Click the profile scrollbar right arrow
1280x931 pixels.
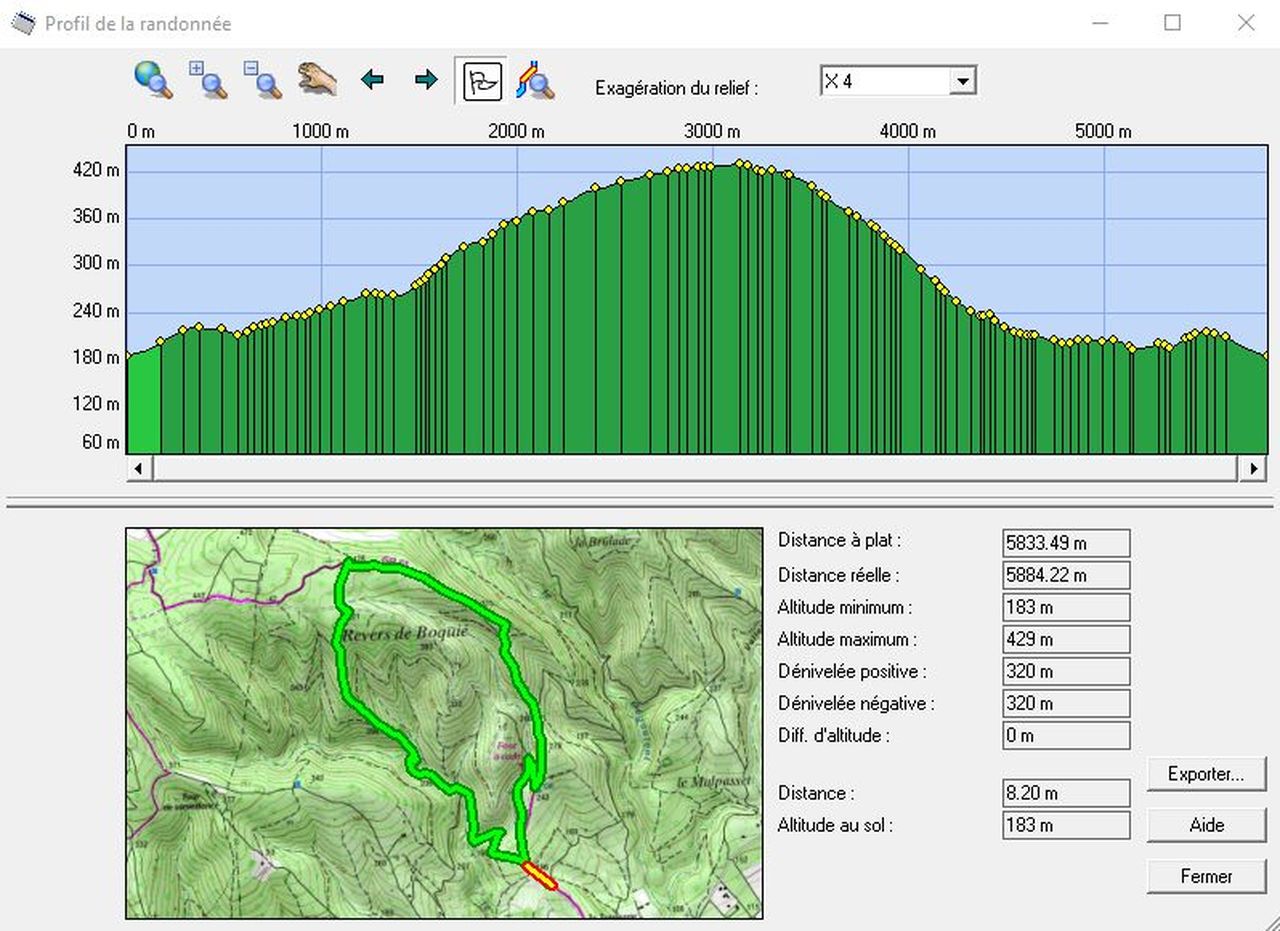[1252, 468]
